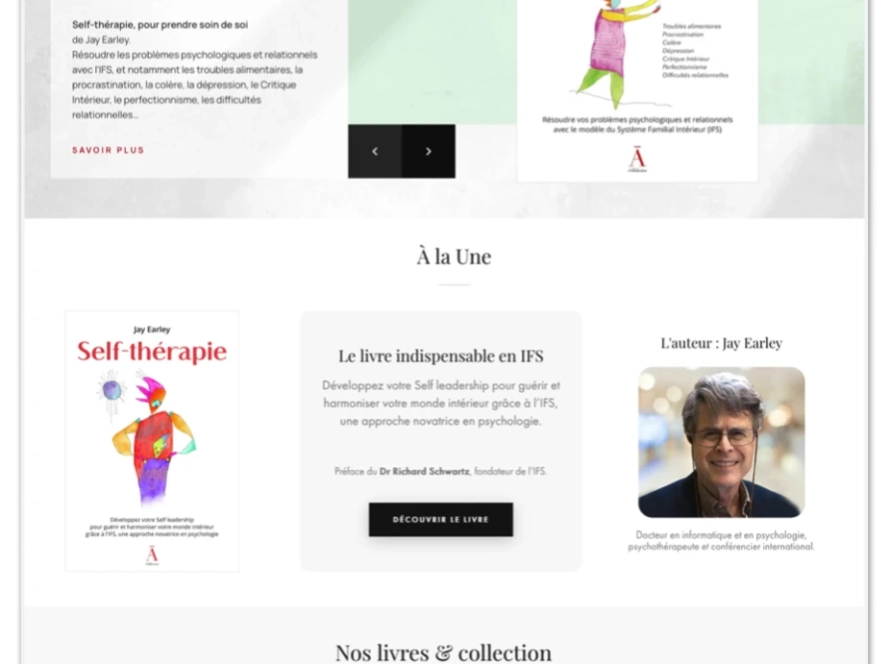Viewport: 890px width, 664px height.
Task: Select the L'auteur : Jay Earley heading
Action: coord(721,343)
